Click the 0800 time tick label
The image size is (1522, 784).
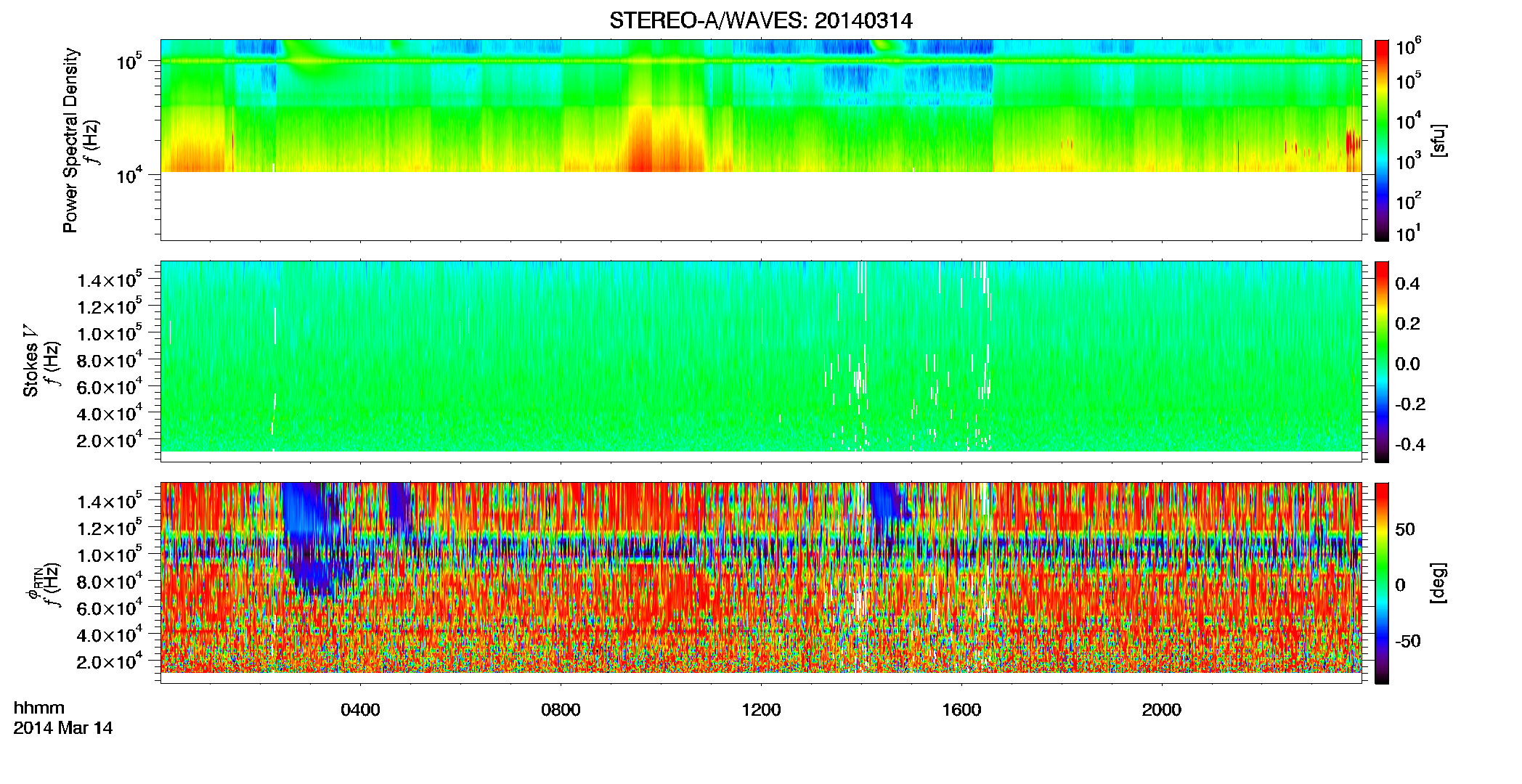click(561, 710)
